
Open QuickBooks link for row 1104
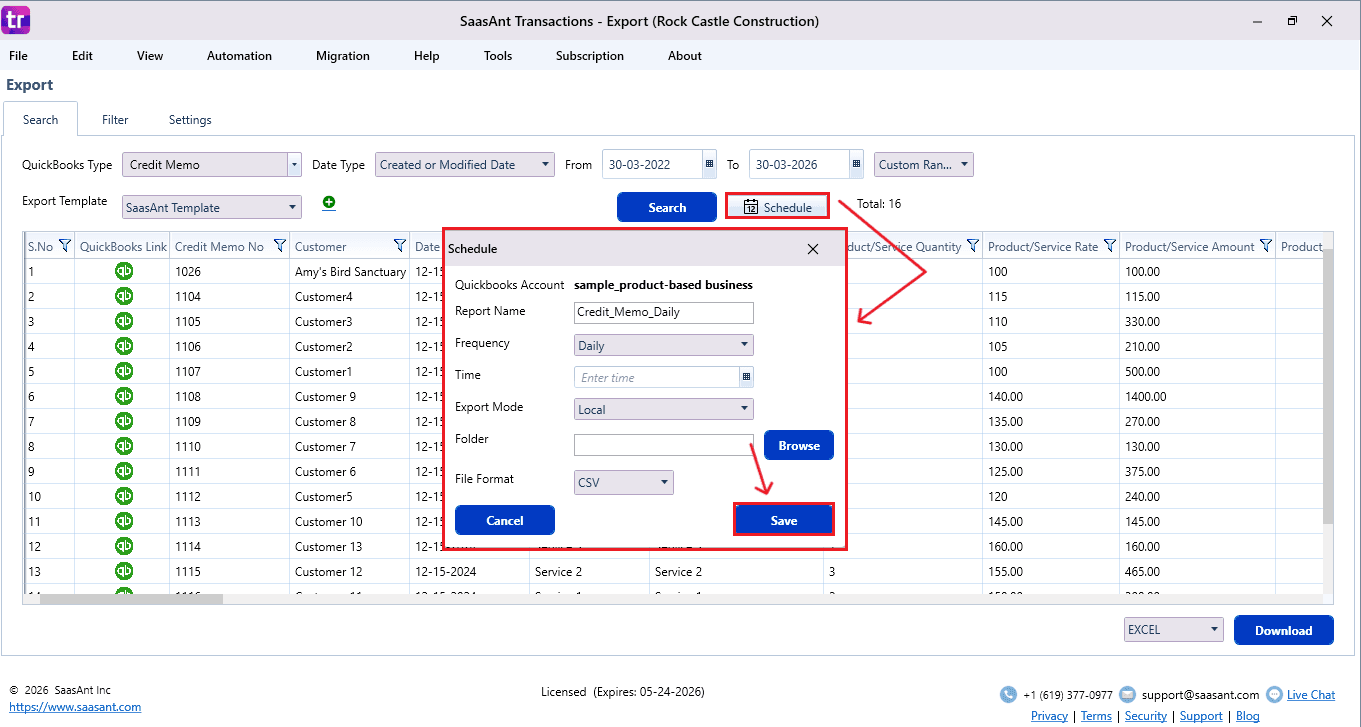pyautogui.click(x=124, y=296)
